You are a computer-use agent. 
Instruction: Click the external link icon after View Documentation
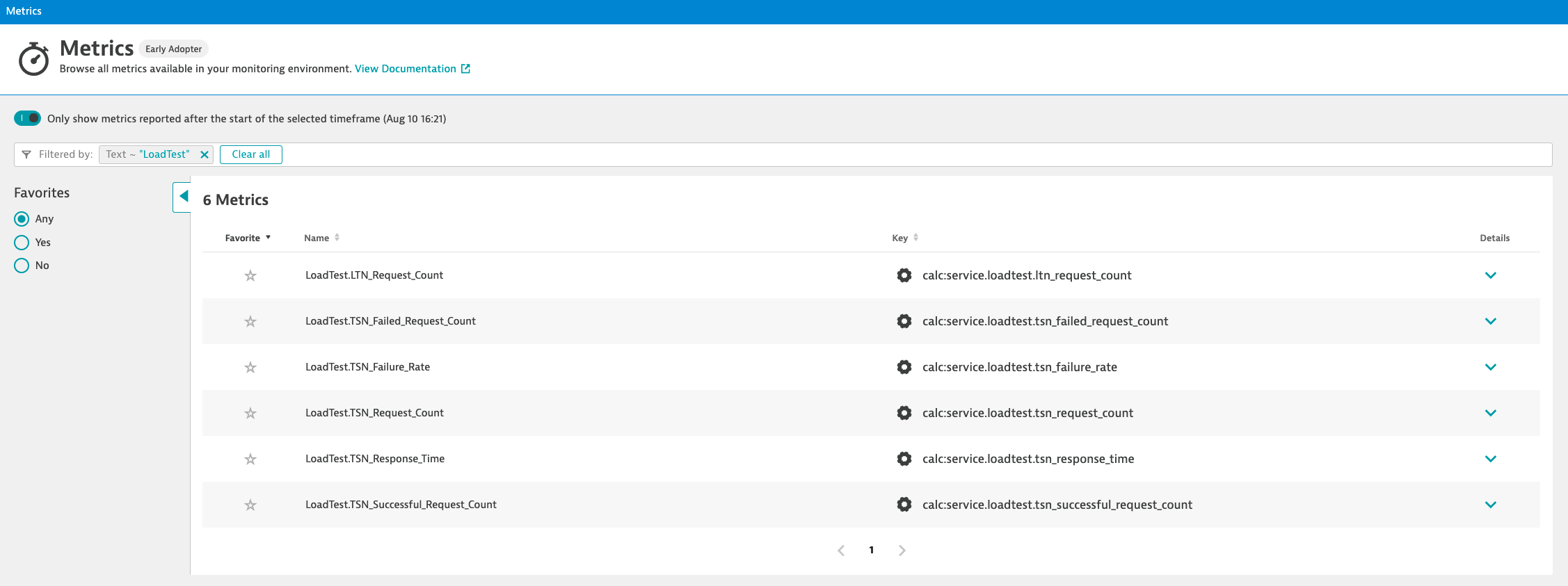coord(465,68)
